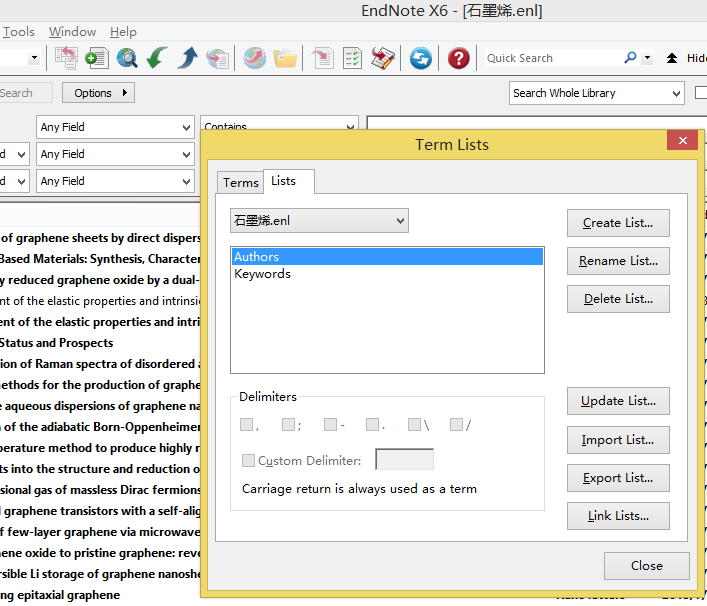Click the Import List button
Screen dimensions: 707x606
pyautogui.click(x=618, y=440)
